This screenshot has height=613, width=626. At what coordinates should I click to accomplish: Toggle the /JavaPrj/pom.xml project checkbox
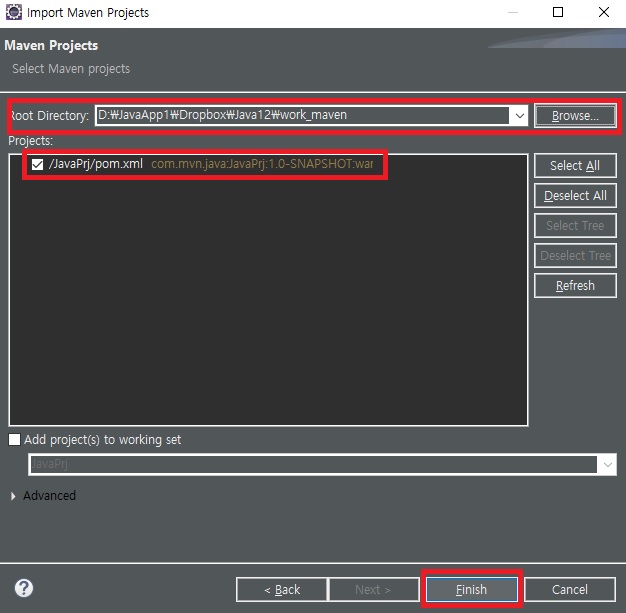pos(38,164)
